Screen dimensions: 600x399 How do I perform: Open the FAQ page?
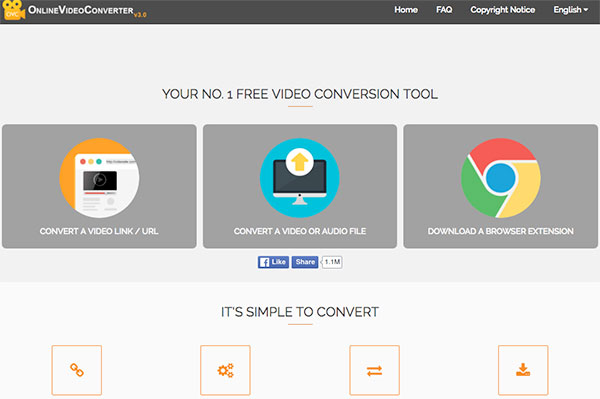[x=444, y=10]
